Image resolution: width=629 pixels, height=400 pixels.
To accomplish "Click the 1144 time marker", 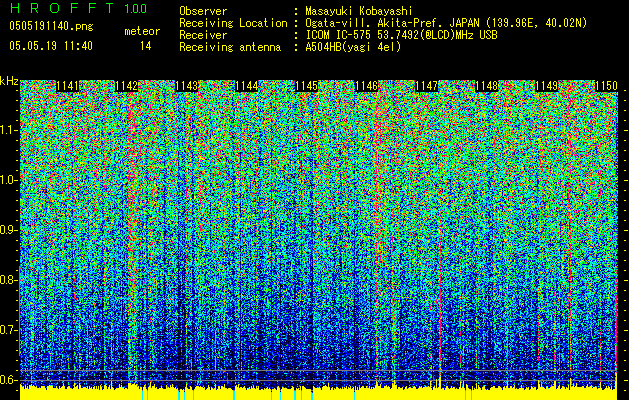I will coord(247,86).
